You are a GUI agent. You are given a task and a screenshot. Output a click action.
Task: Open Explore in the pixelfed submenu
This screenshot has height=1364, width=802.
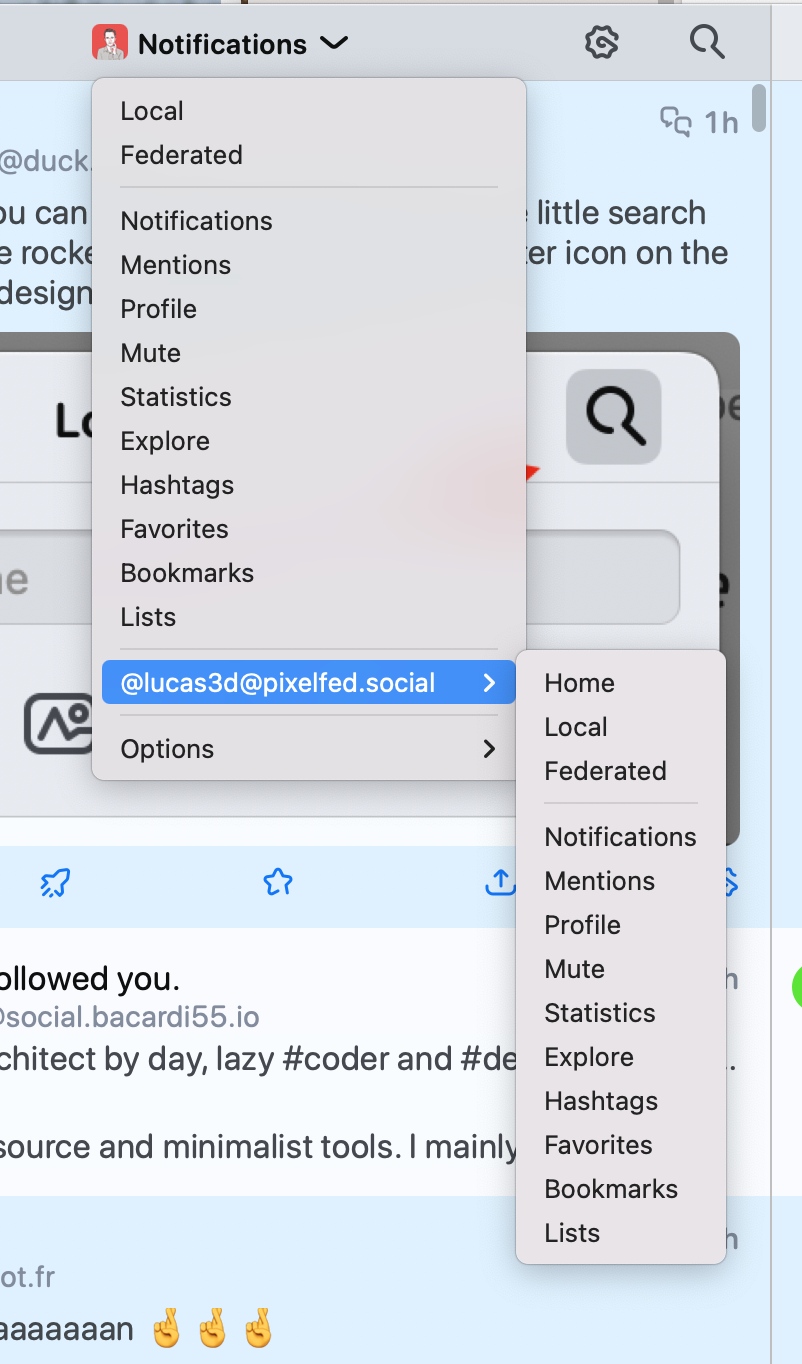click(x=589, y=1057)
